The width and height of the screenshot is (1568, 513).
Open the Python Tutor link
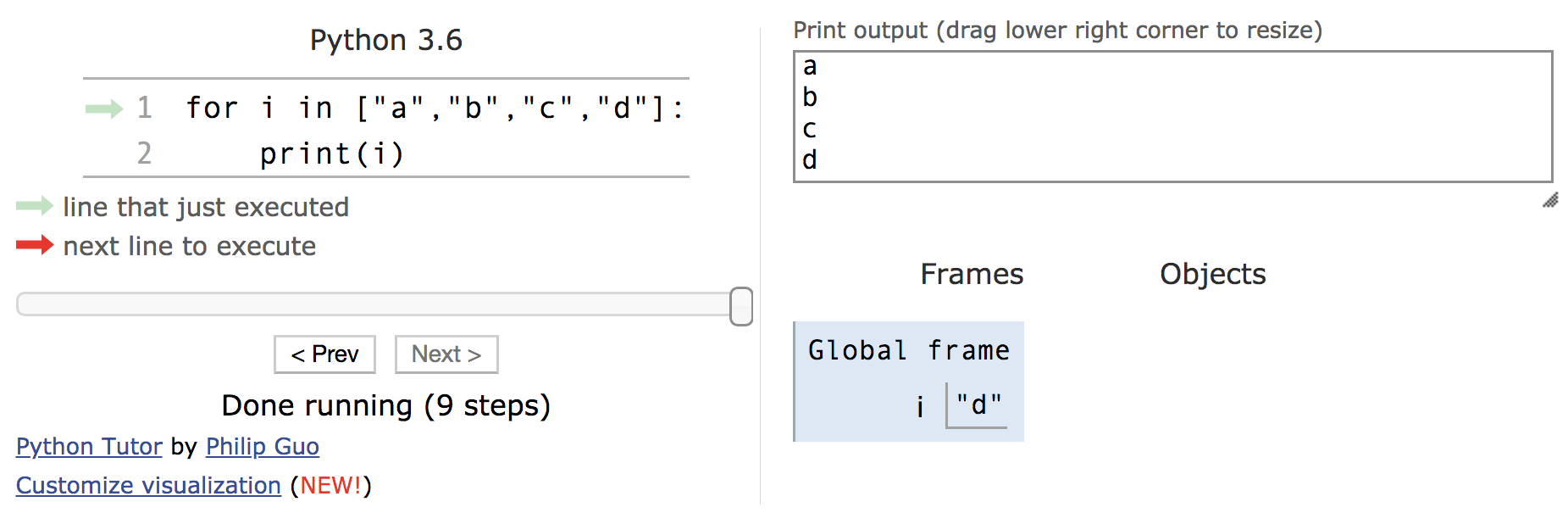[x=89, y=447]
